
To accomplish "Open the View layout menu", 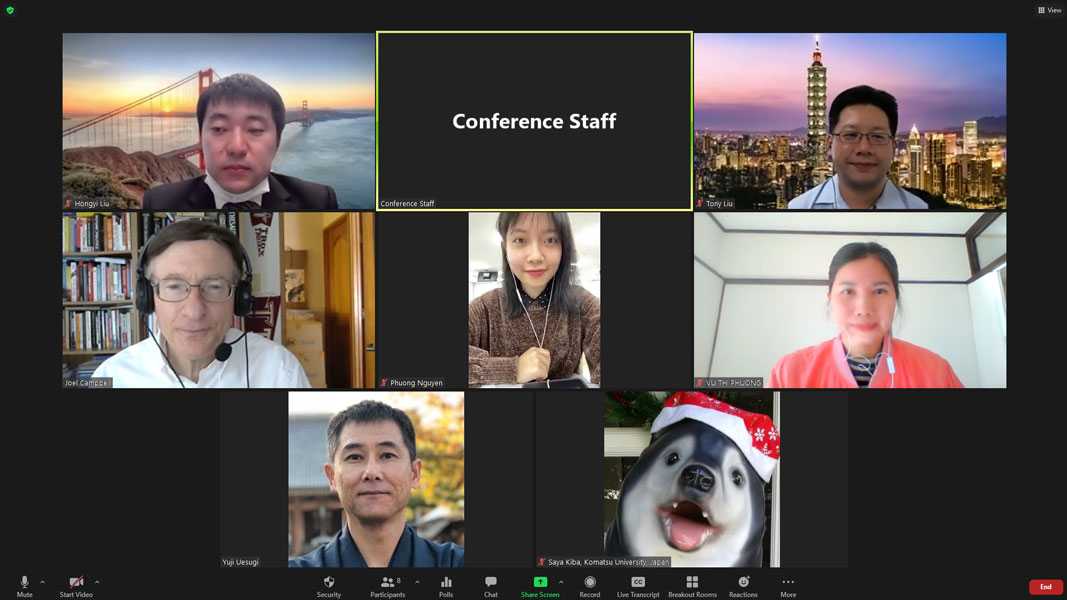I will tap(1049, 10).
